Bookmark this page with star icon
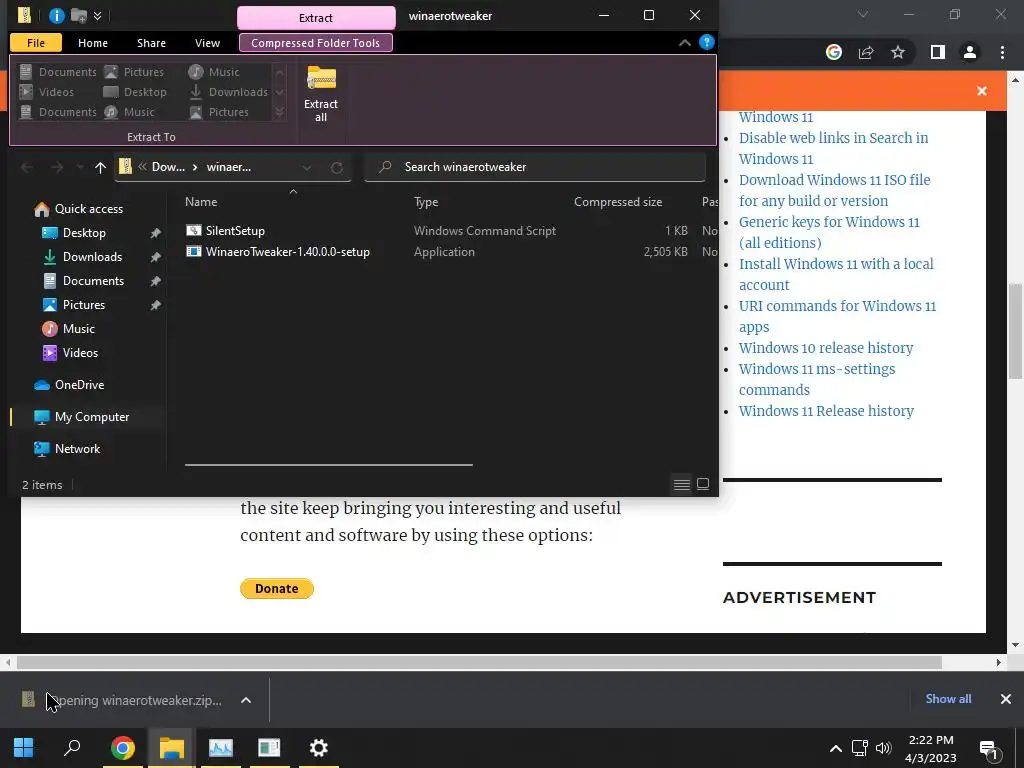Image resolution: width=1024 pixels, height=768 pixels. [898, 52]
